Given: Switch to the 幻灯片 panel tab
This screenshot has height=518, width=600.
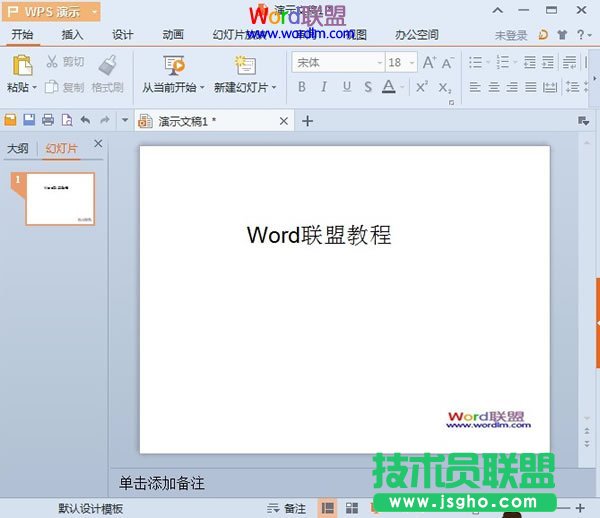Looking at the screenshot, I should (61, 148).
